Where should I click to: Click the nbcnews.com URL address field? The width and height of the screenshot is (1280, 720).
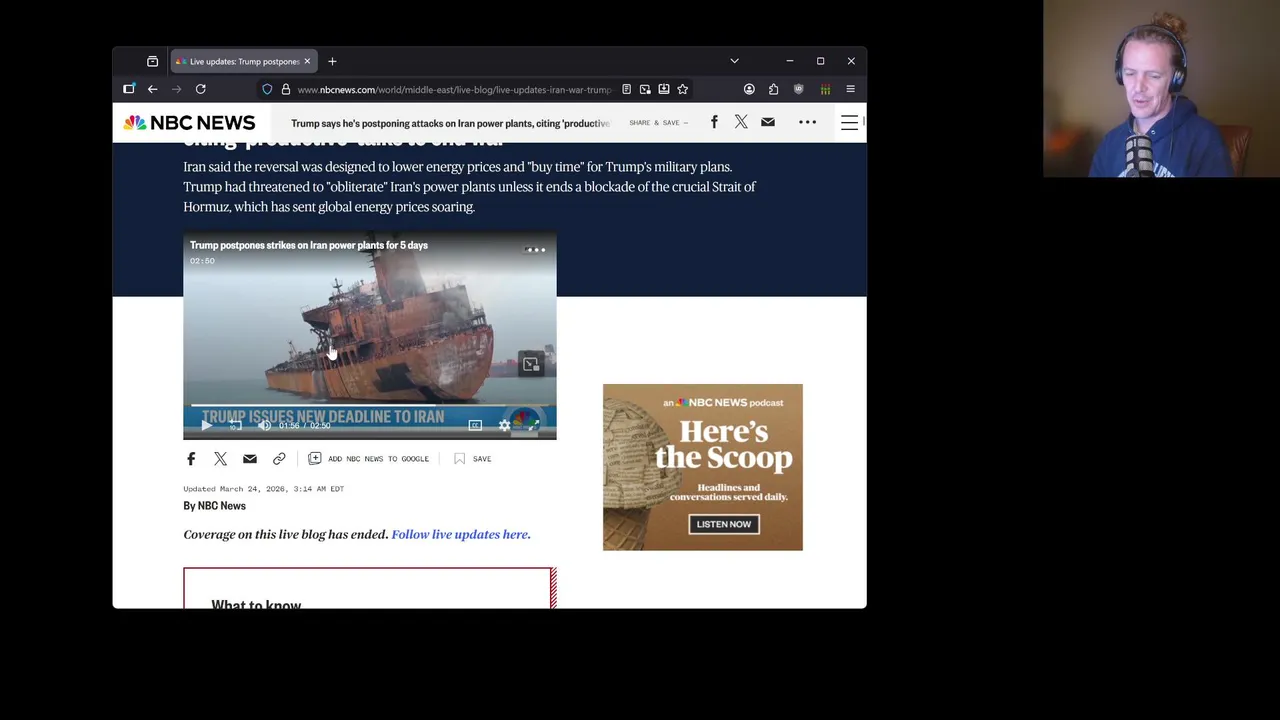coord(454,89)
